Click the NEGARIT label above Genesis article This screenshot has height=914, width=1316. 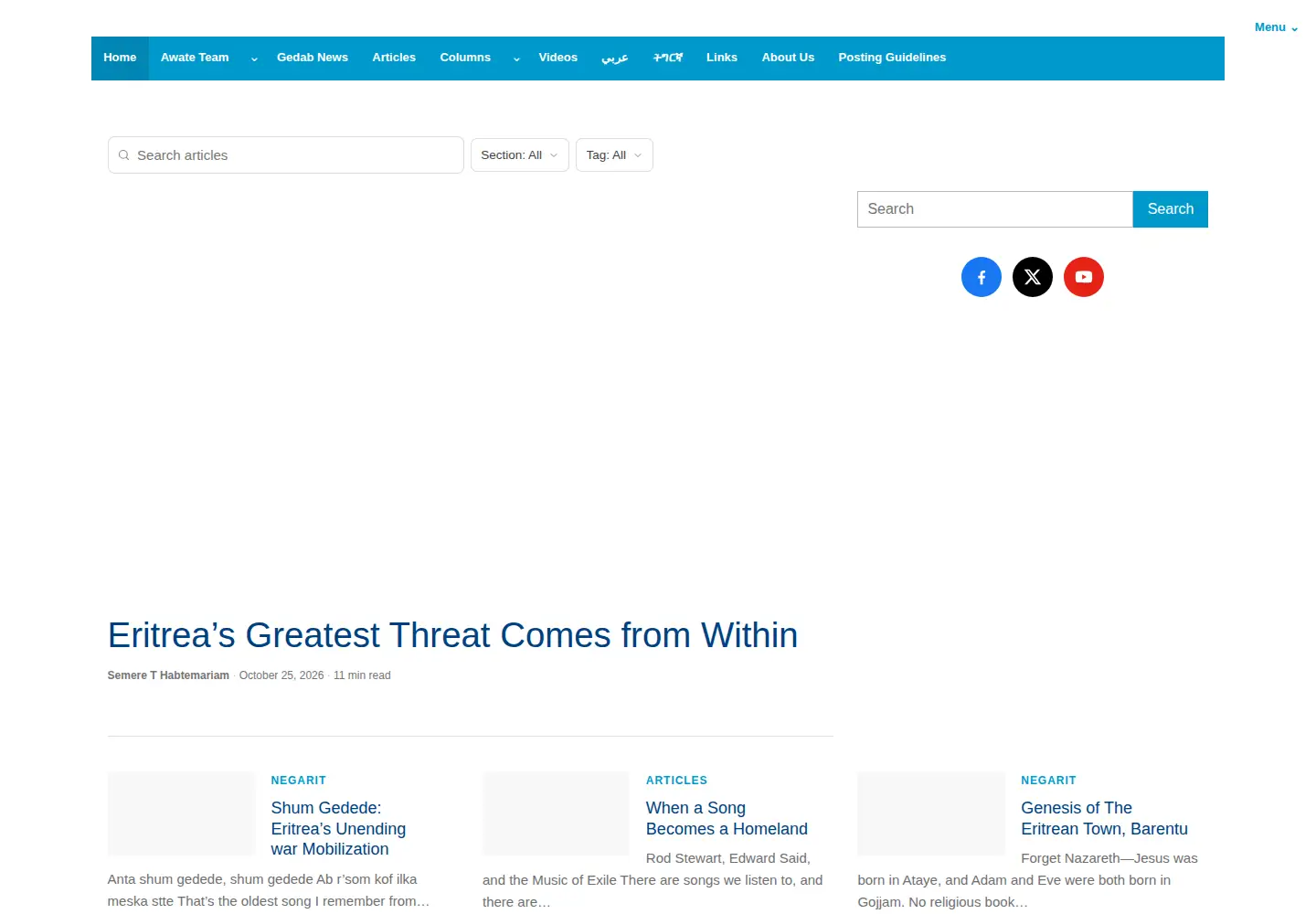pyautogui.click(x=1048, y=781)
